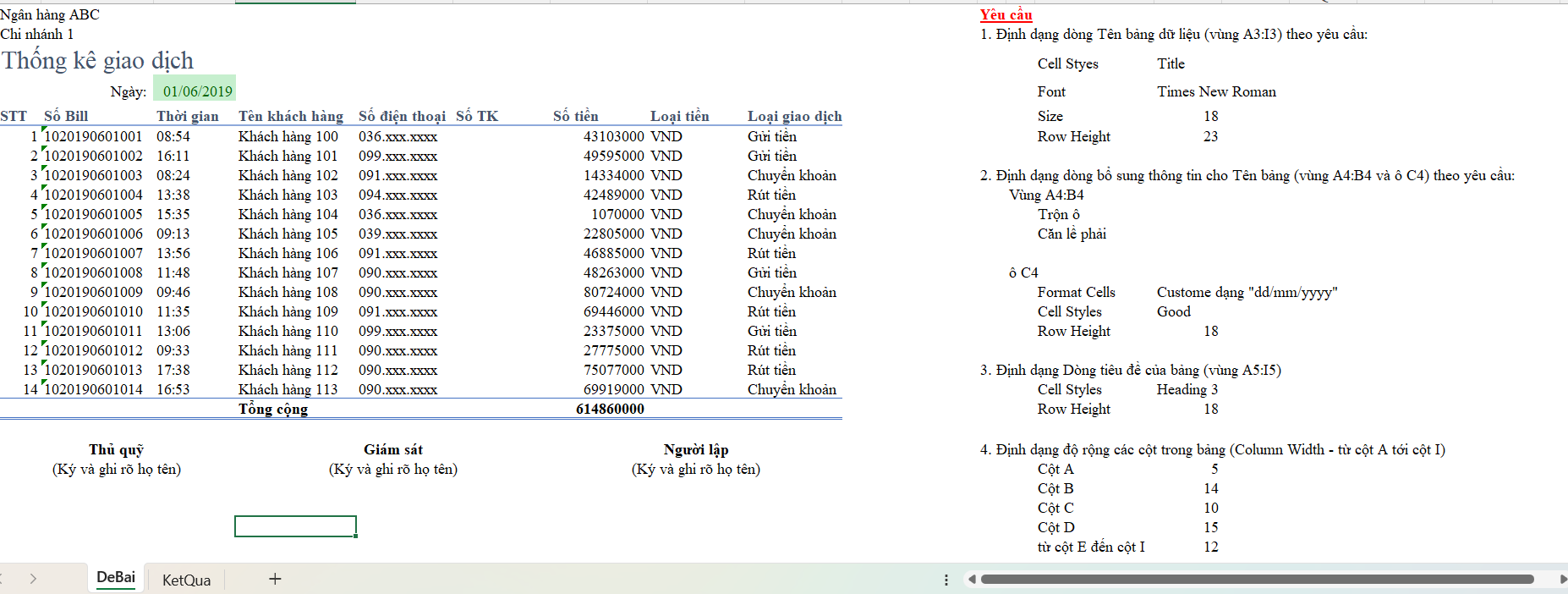This screenshot has width=1568, height=594.
Task: Select the 'Người lập' signature cell
Action: coord(696,449)
